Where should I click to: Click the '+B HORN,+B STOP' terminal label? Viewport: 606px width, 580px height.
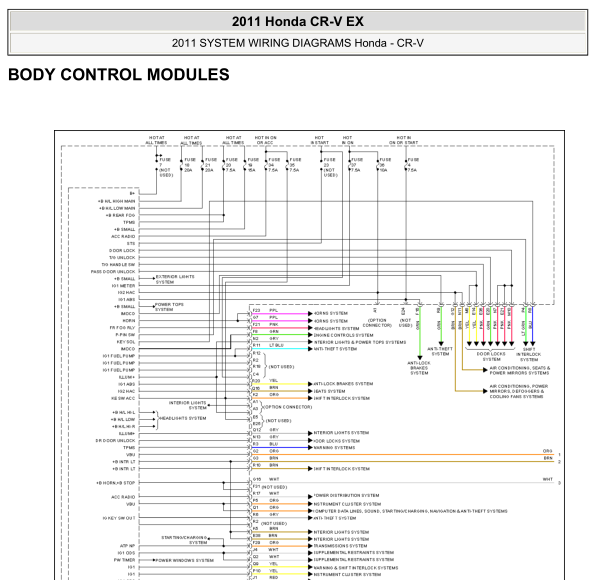116,483
